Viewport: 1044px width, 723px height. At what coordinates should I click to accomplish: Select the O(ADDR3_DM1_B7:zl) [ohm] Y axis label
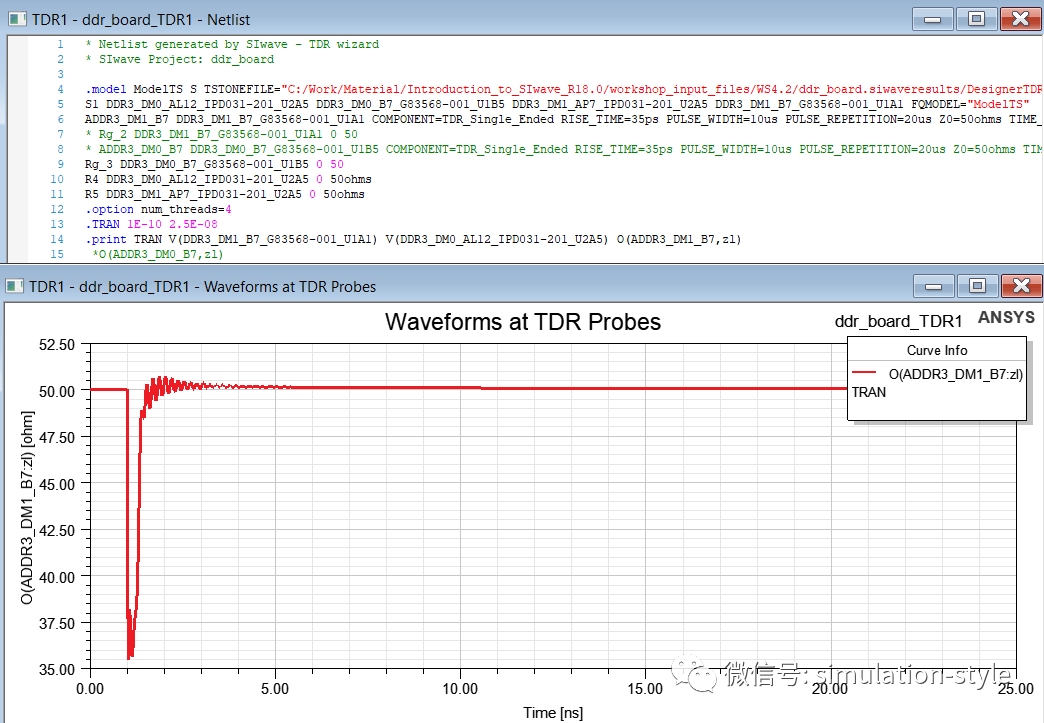(x=27, y=507)
